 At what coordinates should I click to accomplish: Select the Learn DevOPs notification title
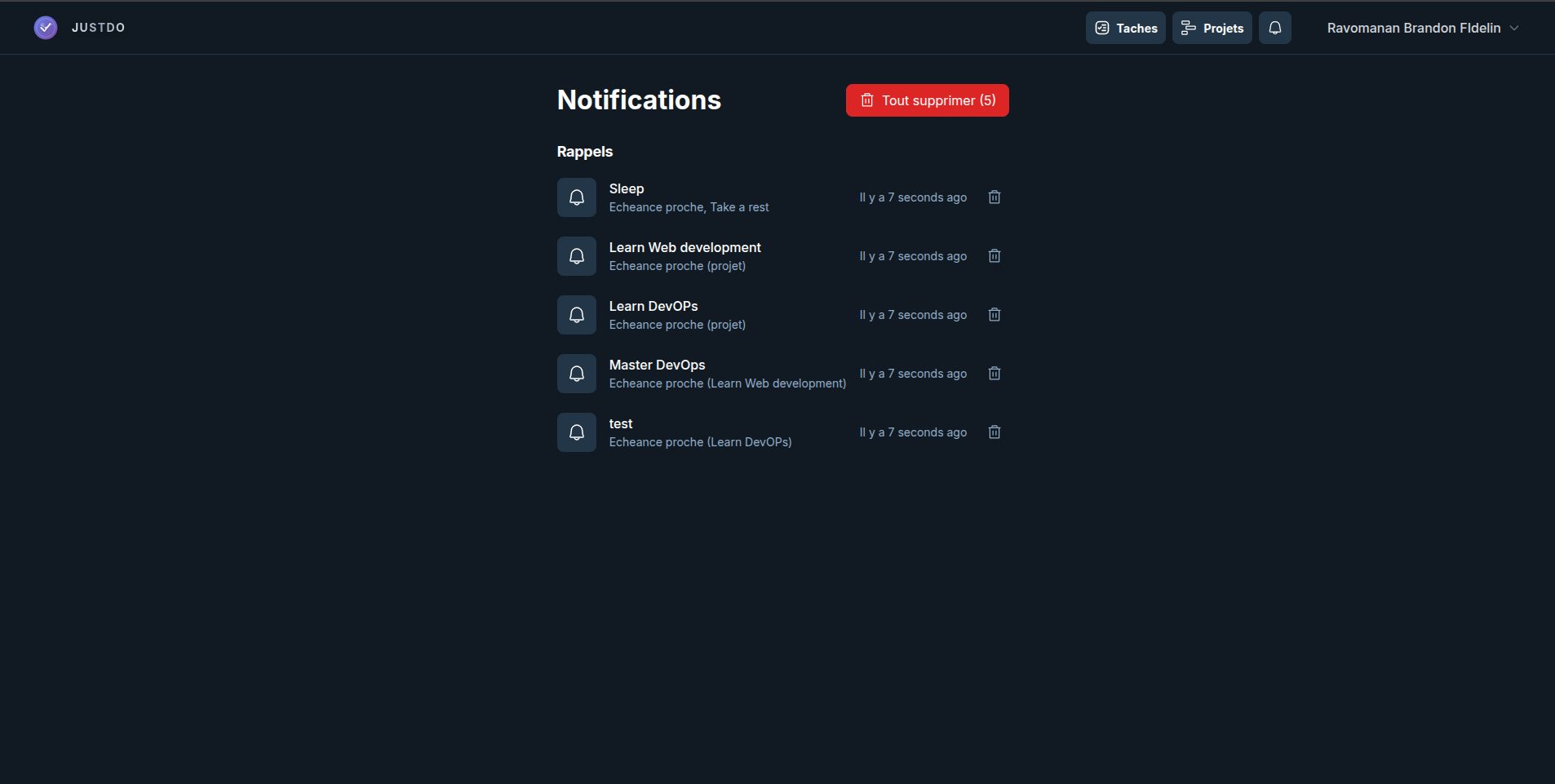[653, 306]
